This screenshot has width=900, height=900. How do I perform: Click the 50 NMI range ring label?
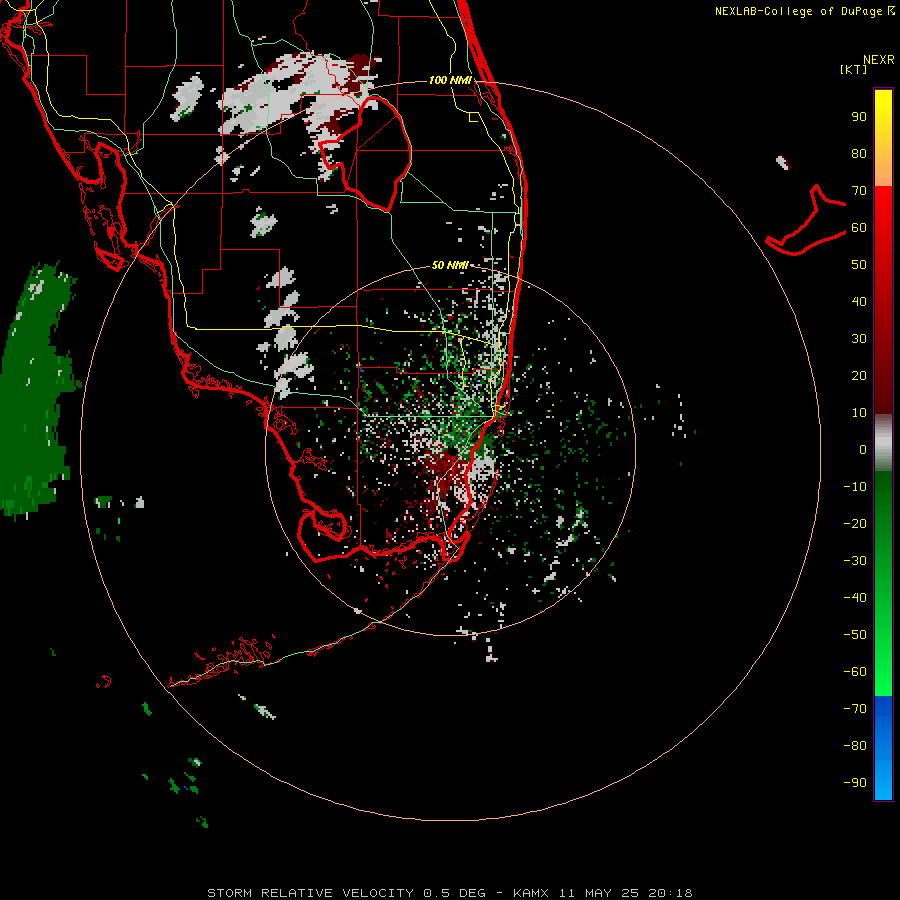click(x=450, y=265)
